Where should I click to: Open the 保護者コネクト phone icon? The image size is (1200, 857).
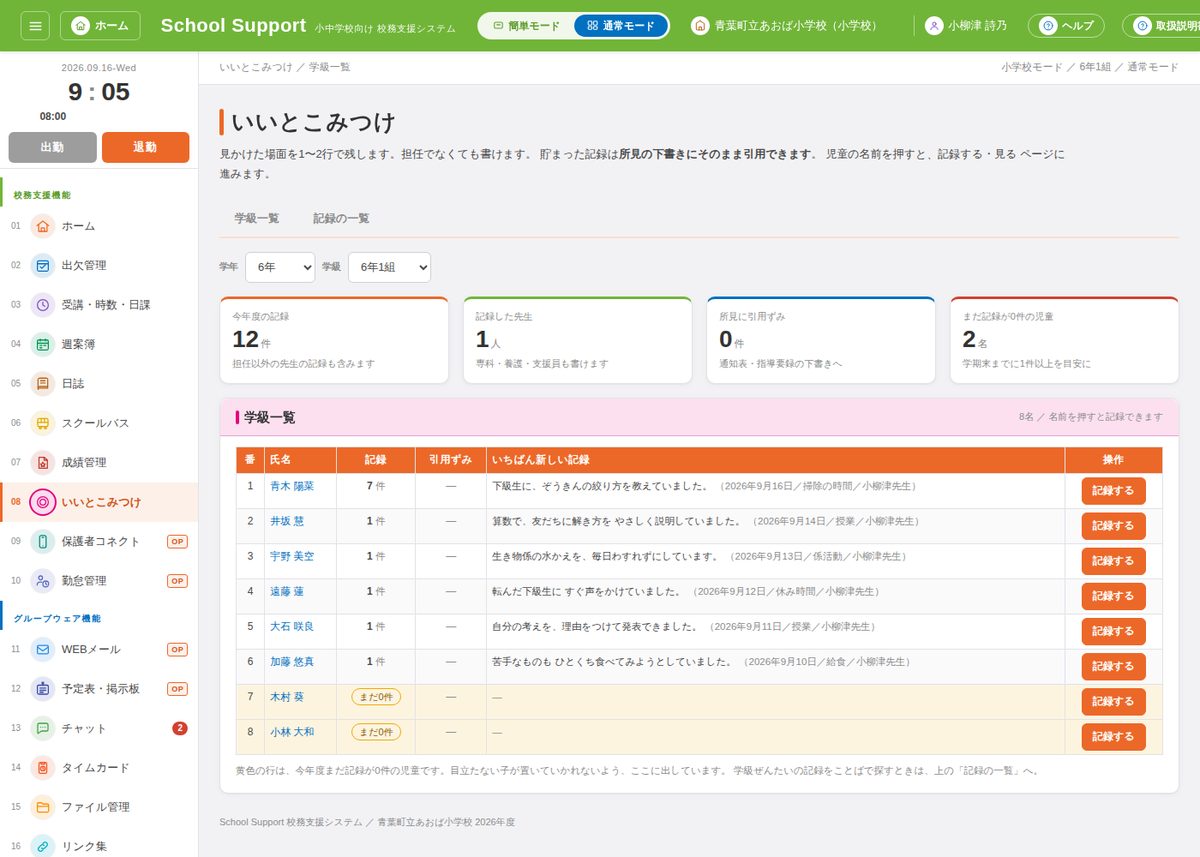click(43, 541)
